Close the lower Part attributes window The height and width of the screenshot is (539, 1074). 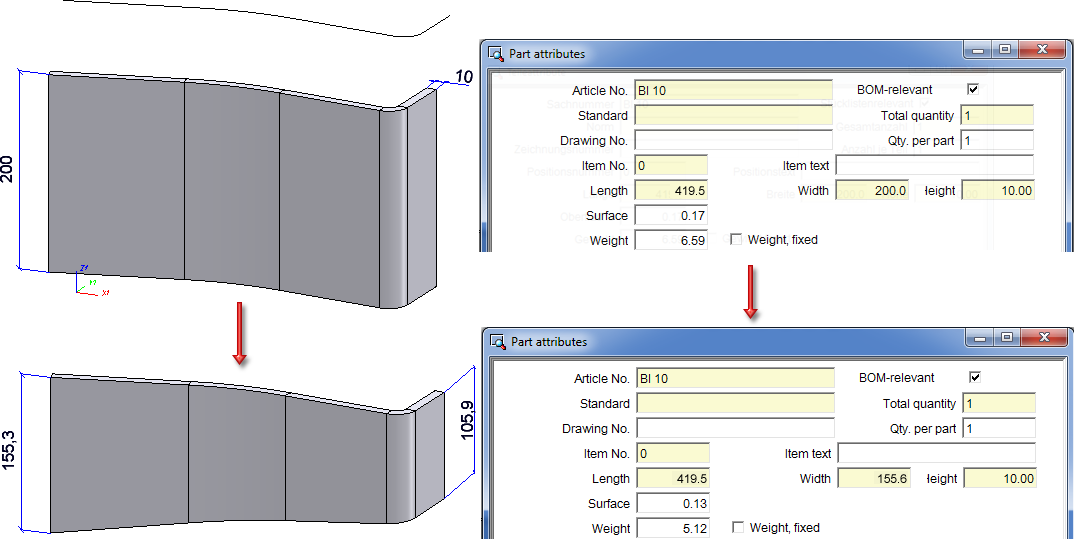[x=1044, y=338]
